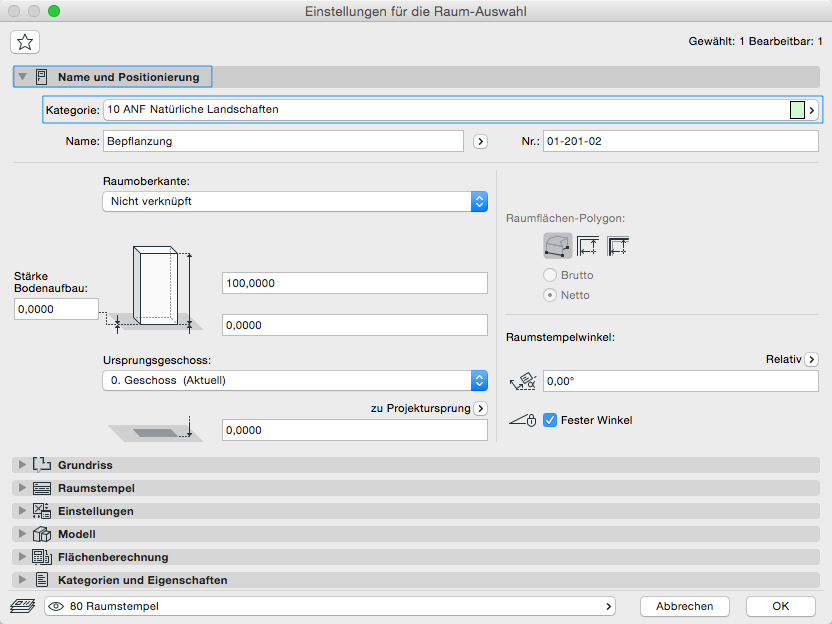832x624 pixels.
Task: Click the OK button
Action: coord(780,606)
